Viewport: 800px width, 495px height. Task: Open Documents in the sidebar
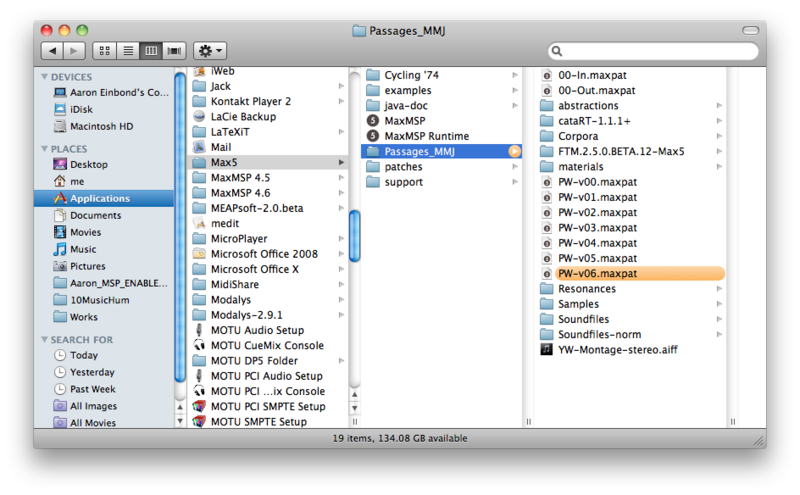87,215
